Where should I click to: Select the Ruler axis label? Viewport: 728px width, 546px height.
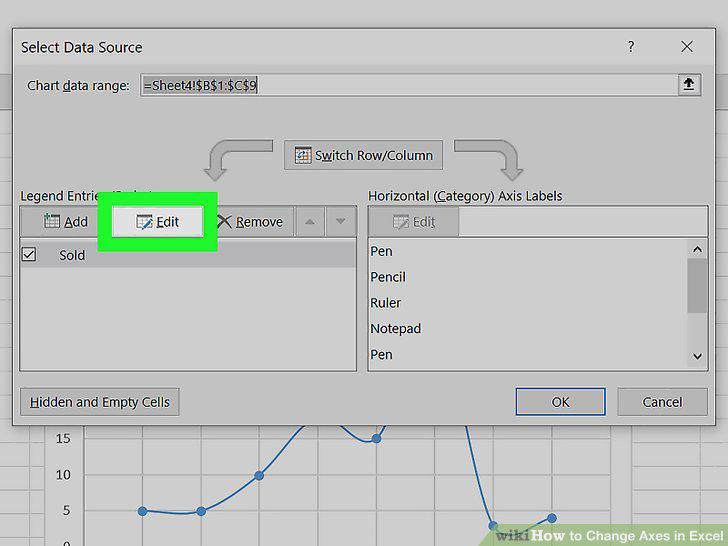(386, 303)
